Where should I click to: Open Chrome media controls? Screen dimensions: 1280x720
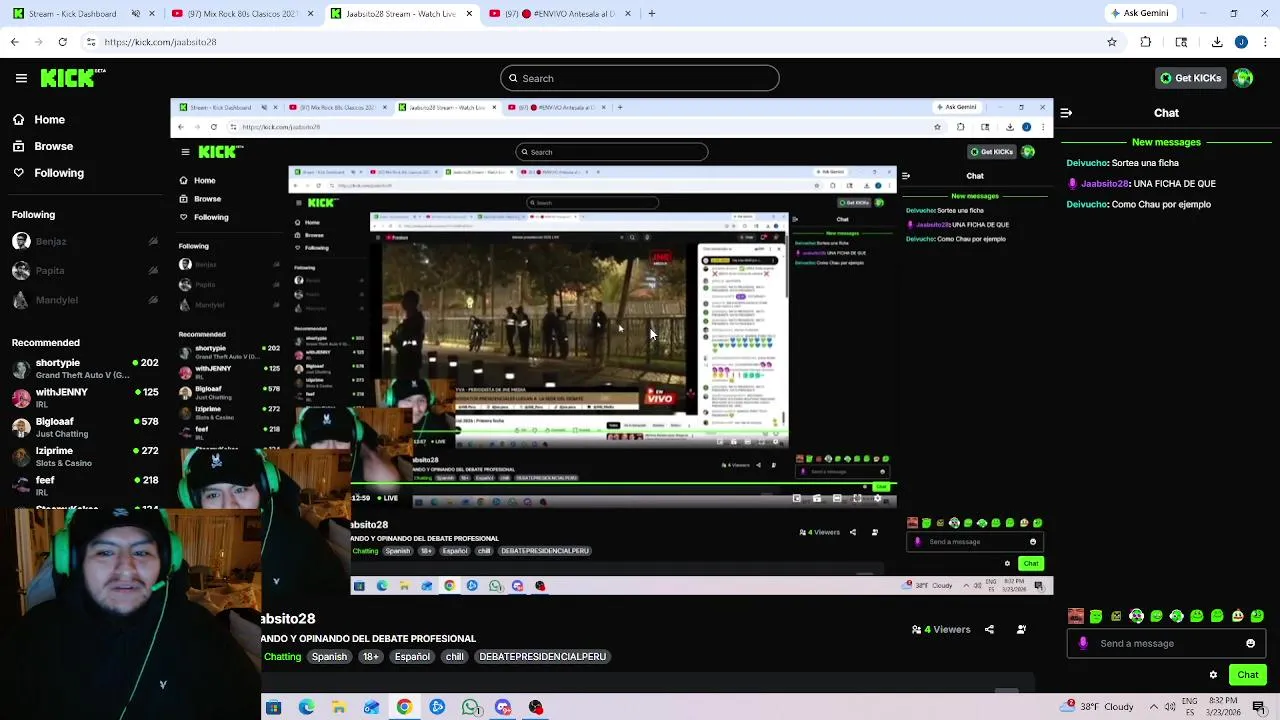tap(1181, 42)
